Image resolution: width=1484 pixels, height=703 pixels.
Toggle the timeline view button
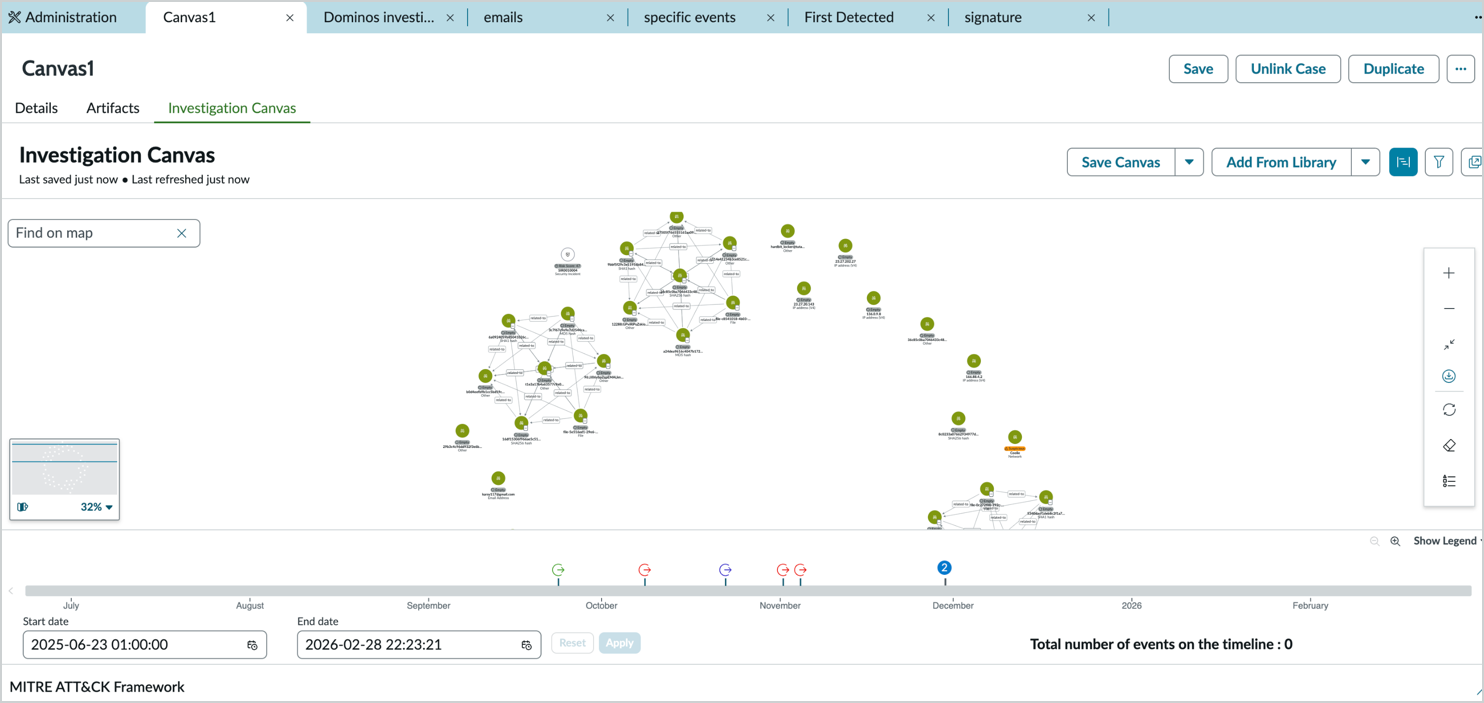[1403, 162]
